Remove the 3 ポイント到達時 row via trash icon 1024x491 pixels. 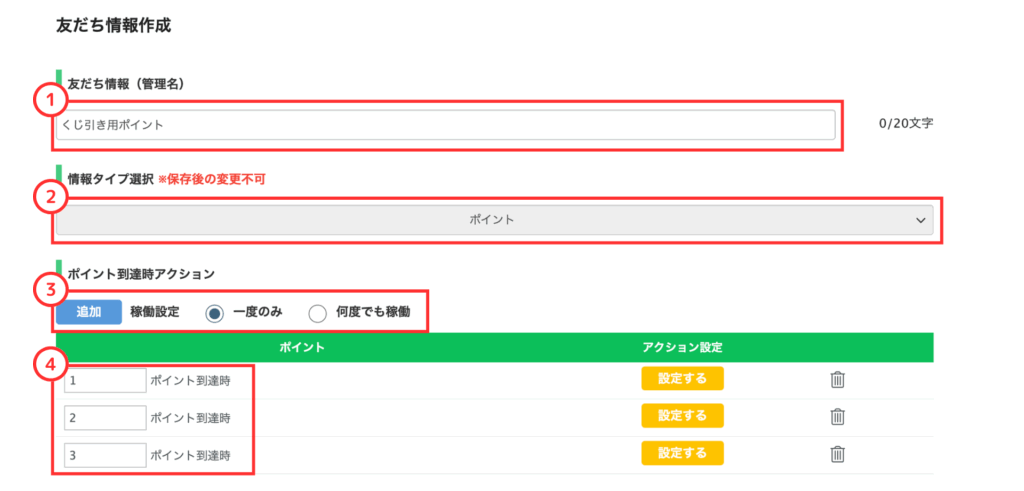pyautogui.click(x=837, y=454)
